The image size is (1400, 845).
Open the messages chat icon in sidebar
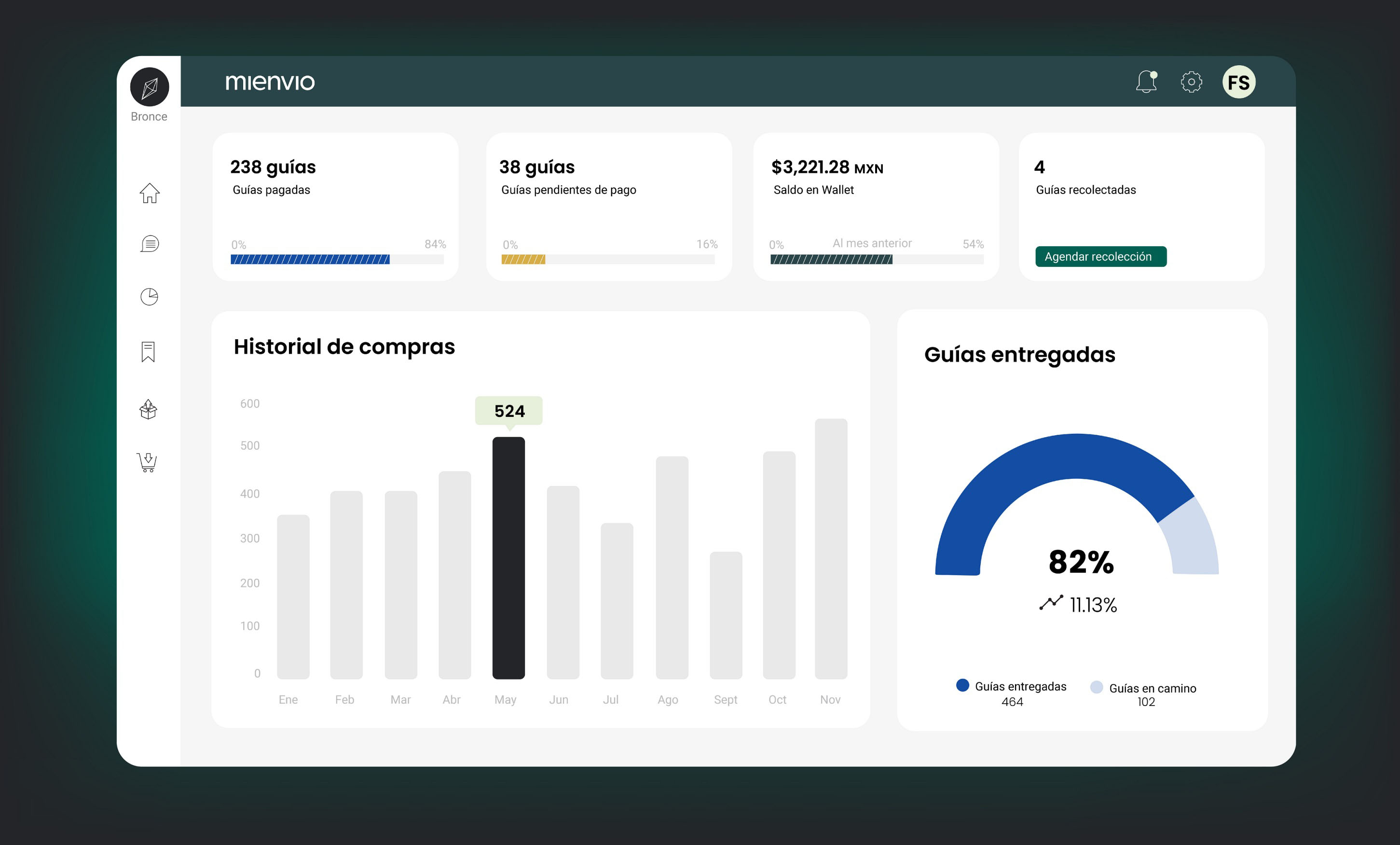tap(149, 244)
